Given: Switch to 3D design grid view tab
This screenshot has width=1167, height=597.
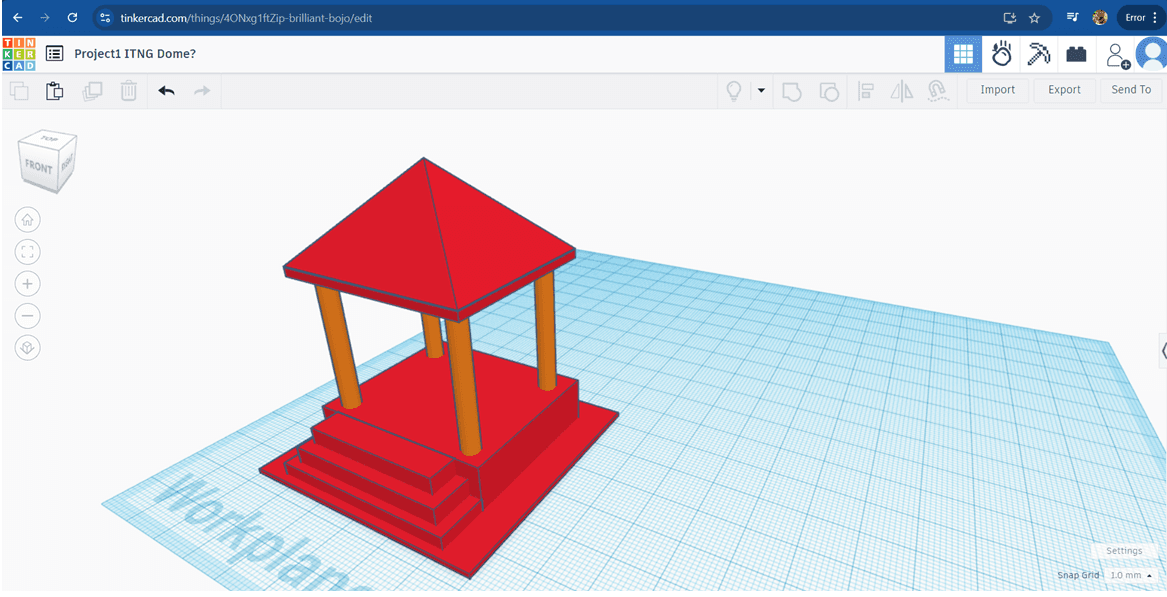Looking at the screenshot, I should point(963,54).
